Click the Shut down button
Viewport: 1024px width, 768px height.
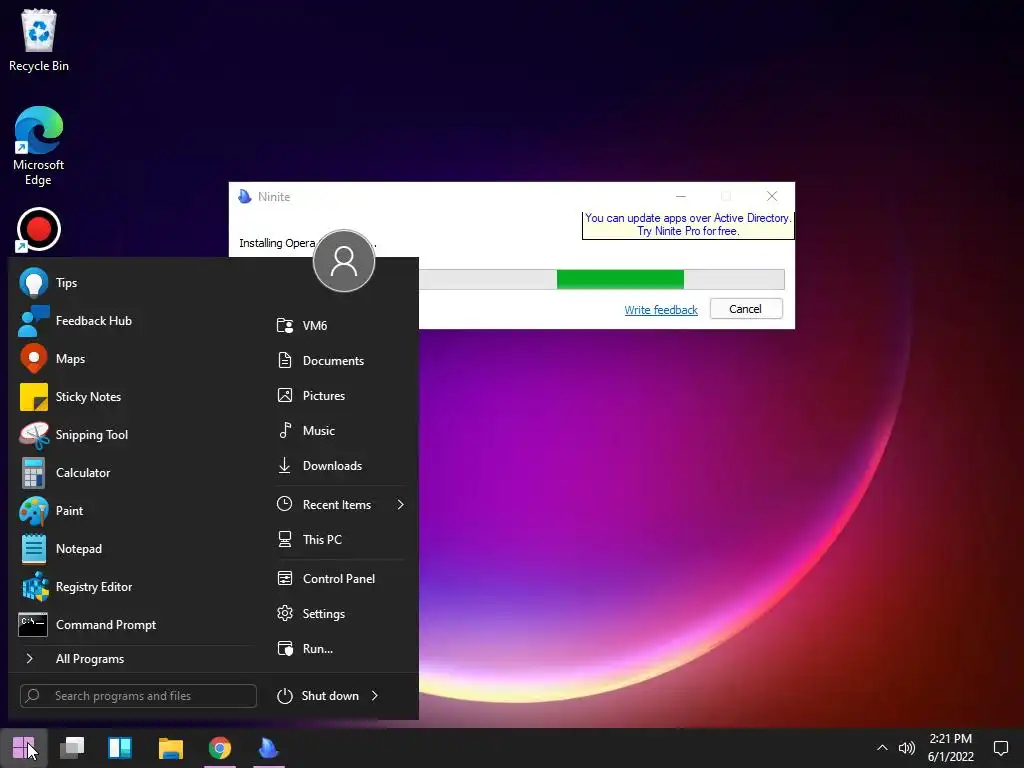click(317, 696)
